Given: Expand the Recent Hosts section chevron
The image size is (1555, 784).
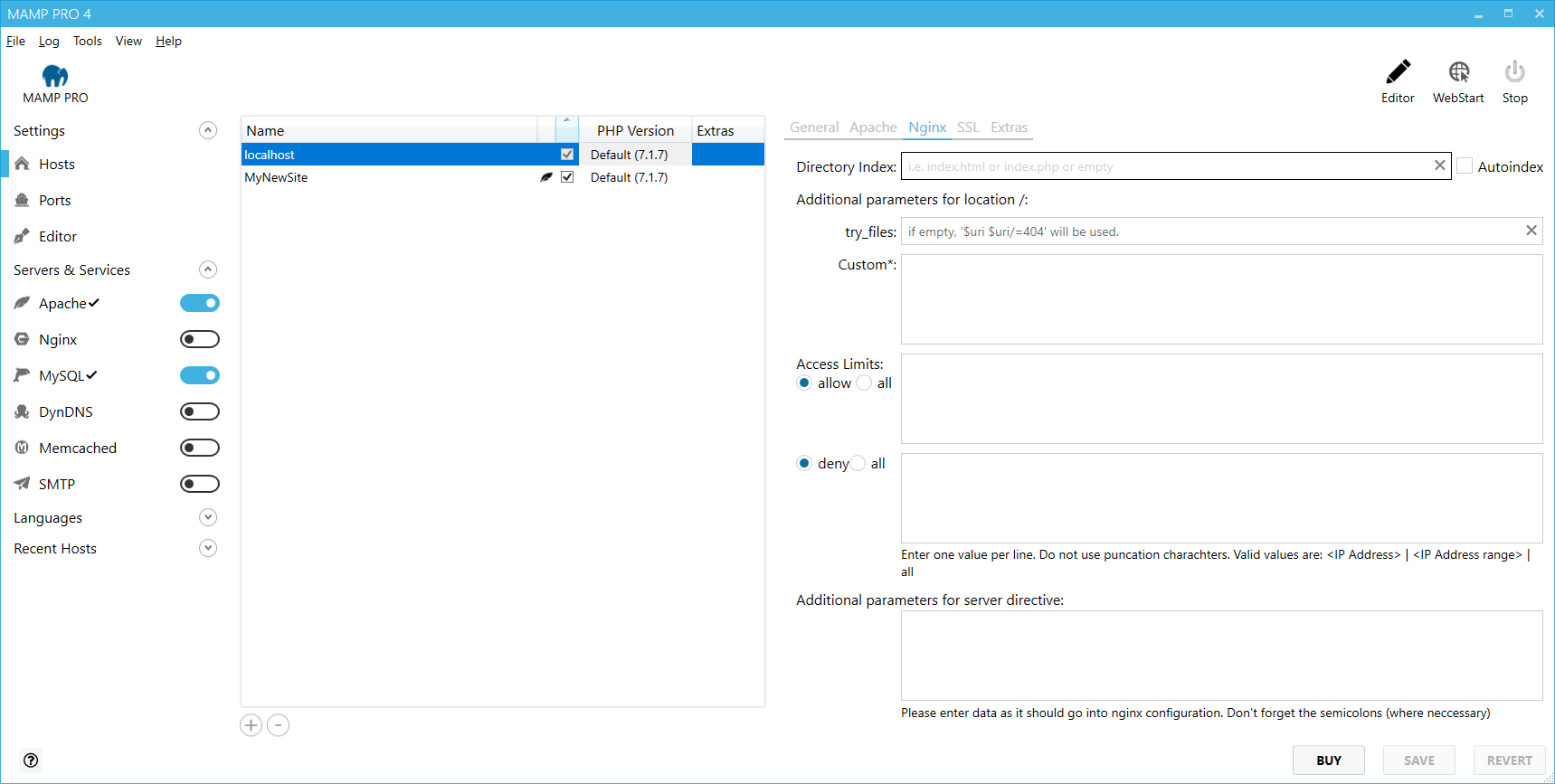Looking at the screenshot, I should click(x=208, y=548).
